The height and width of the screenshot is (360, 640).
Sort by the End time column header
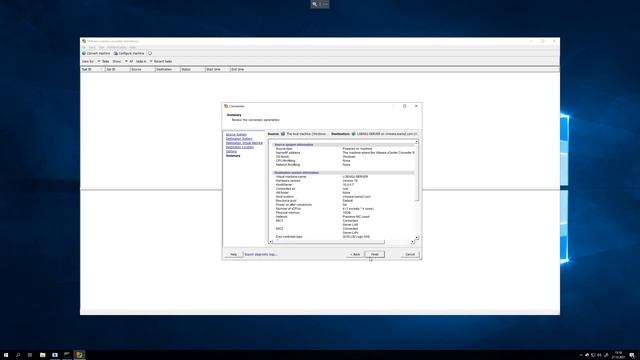coord(242,69)
